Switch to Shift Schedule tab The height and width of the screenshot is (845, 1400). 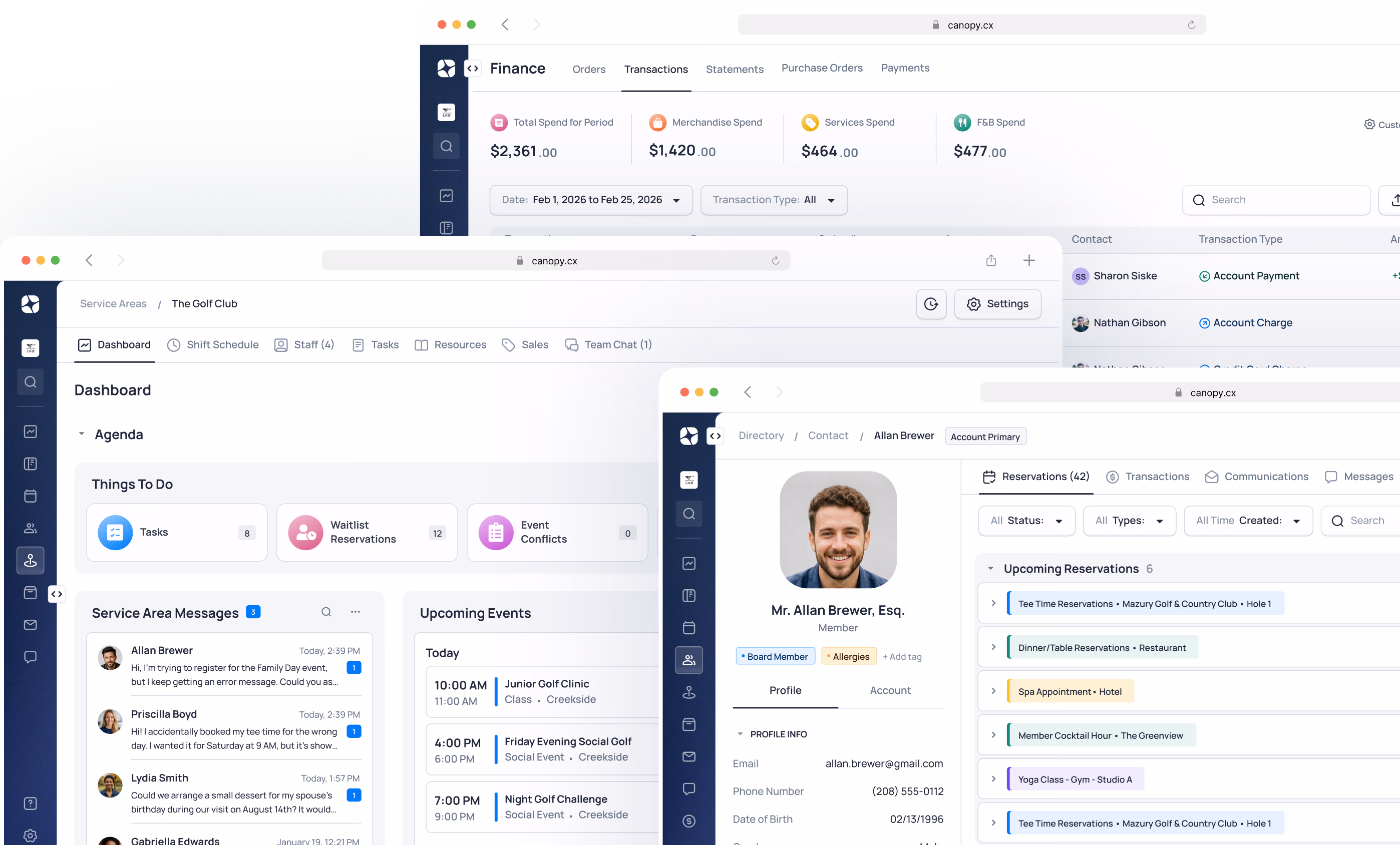coord(213,345)
